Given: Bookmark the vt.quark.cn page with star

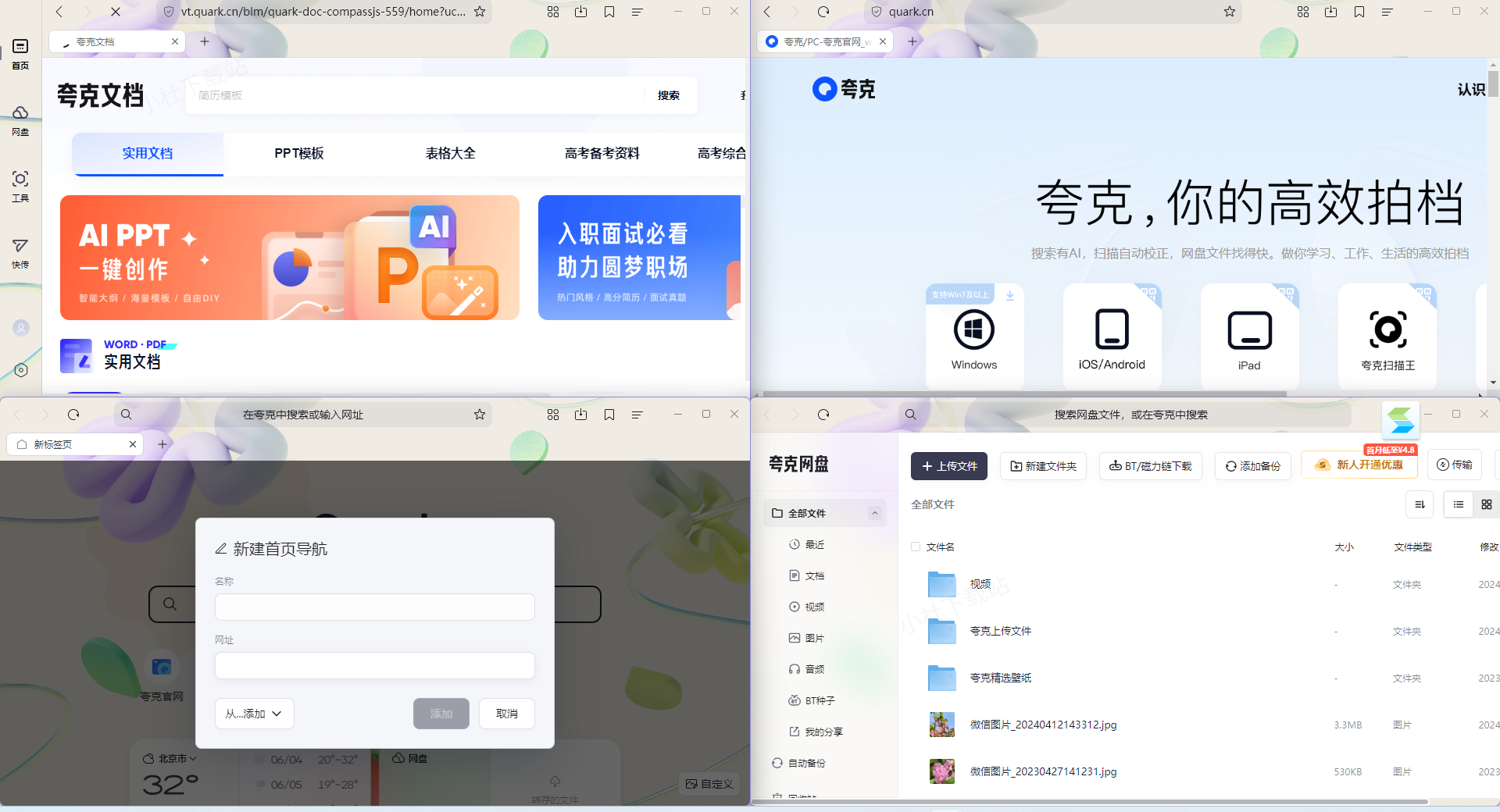Looking at the screenshot, I should click(x=480, y=12).
